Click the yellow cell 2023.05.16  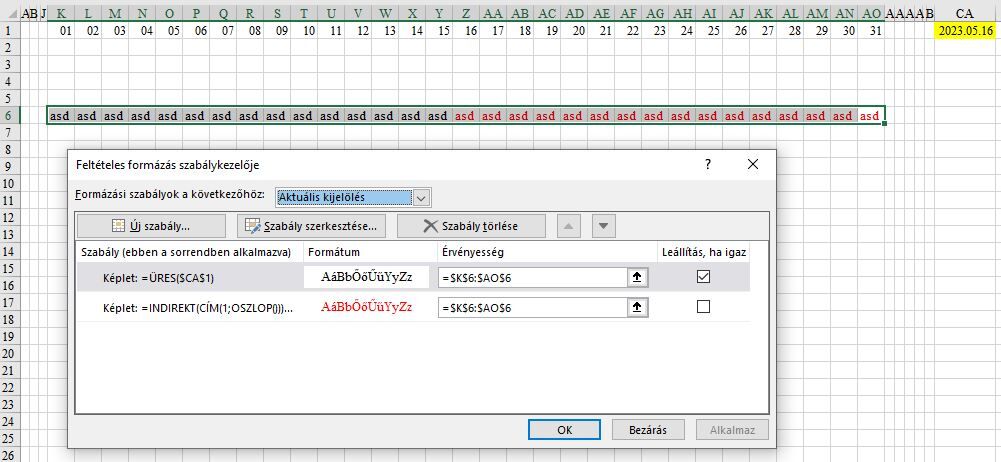point(965,31)
